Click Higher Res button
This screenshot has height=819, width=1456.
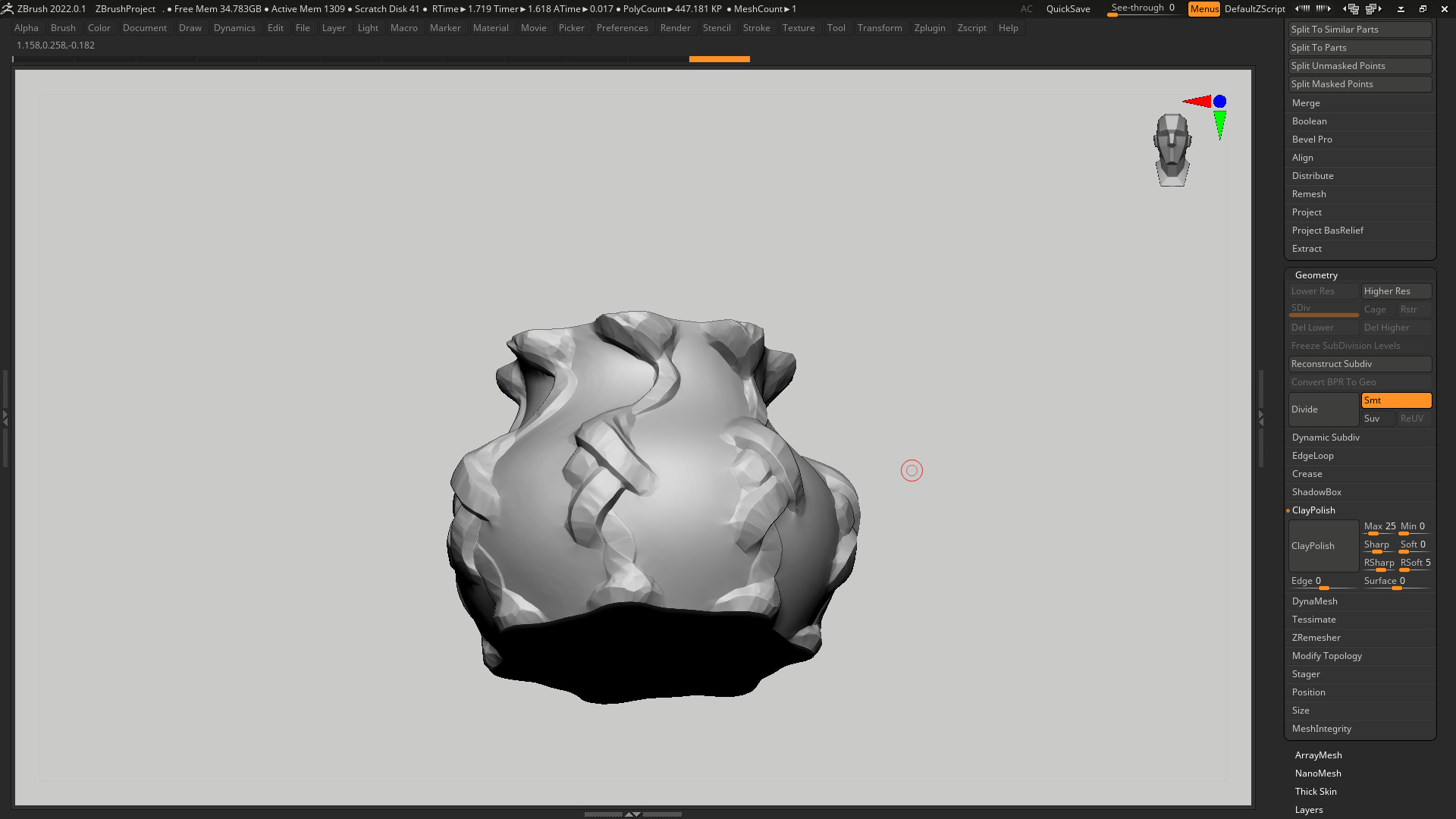(1396, 291)
